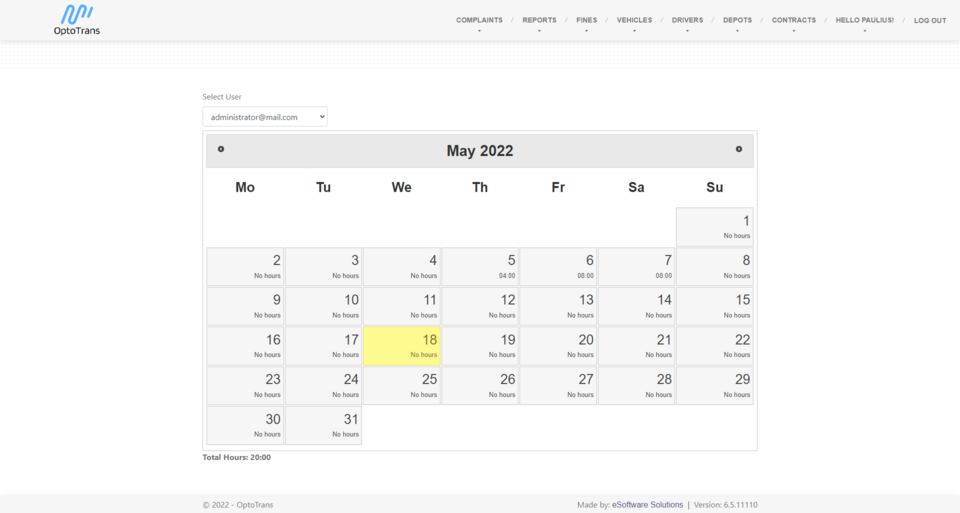Open the Vehicles dropdown menu

634,20
